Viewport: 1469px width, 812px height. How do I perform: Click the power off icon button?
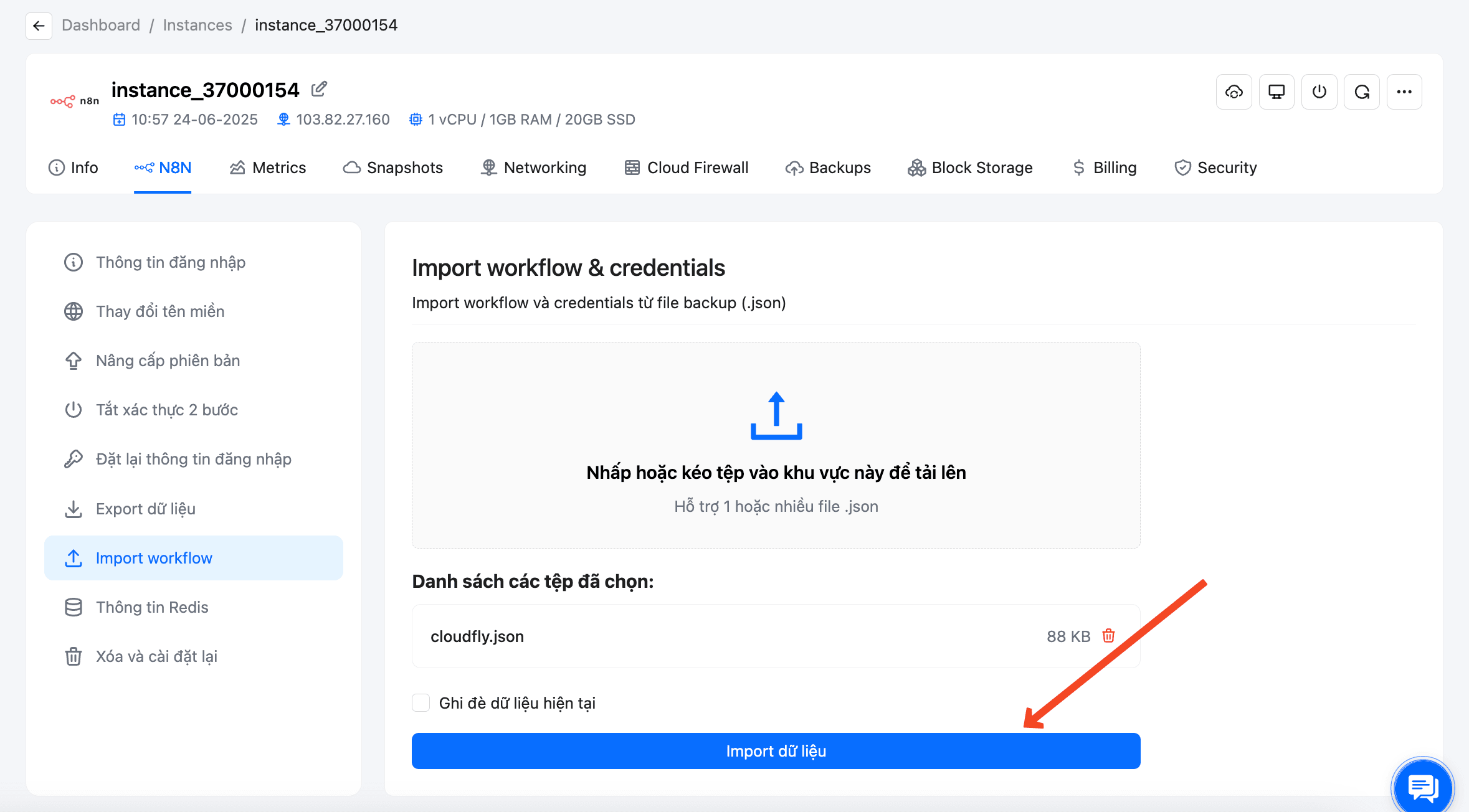[1319, 92]
